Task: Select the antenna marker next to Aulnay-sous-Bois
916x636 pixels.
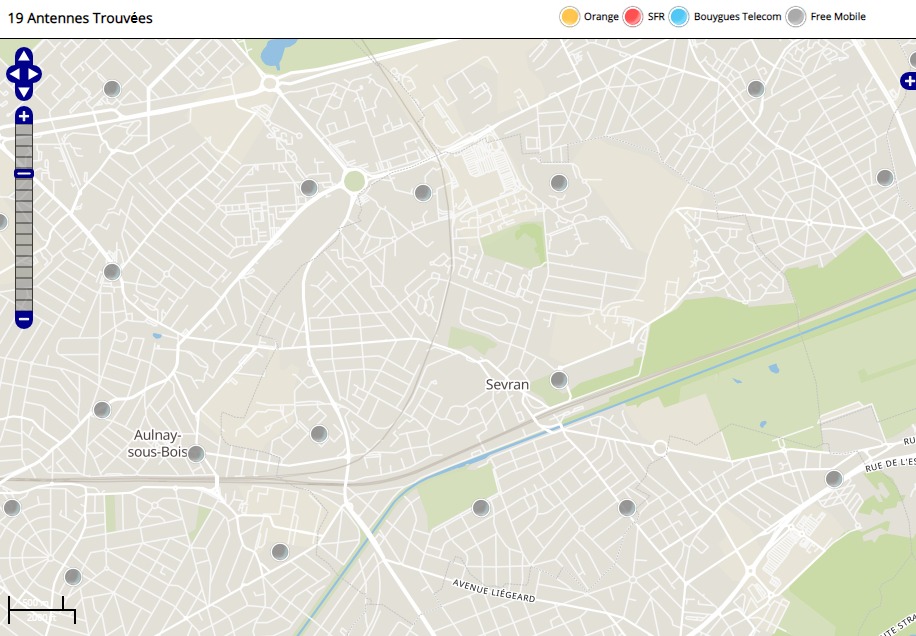Action: click(x=196, y=454)
